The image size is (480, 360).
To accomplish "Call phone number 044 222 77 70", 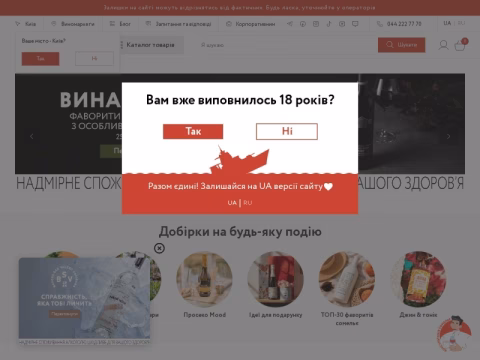I will pos(399,24).
